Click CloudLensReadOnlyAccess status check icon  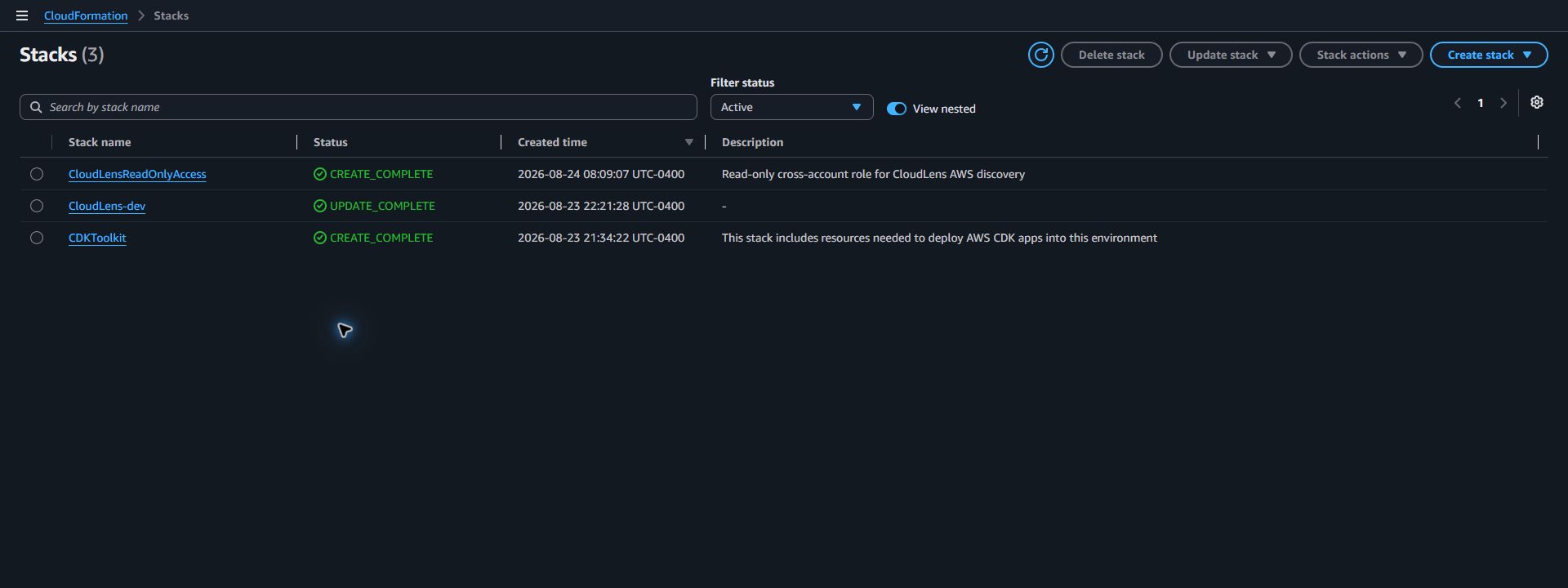(x=320, y=174)
